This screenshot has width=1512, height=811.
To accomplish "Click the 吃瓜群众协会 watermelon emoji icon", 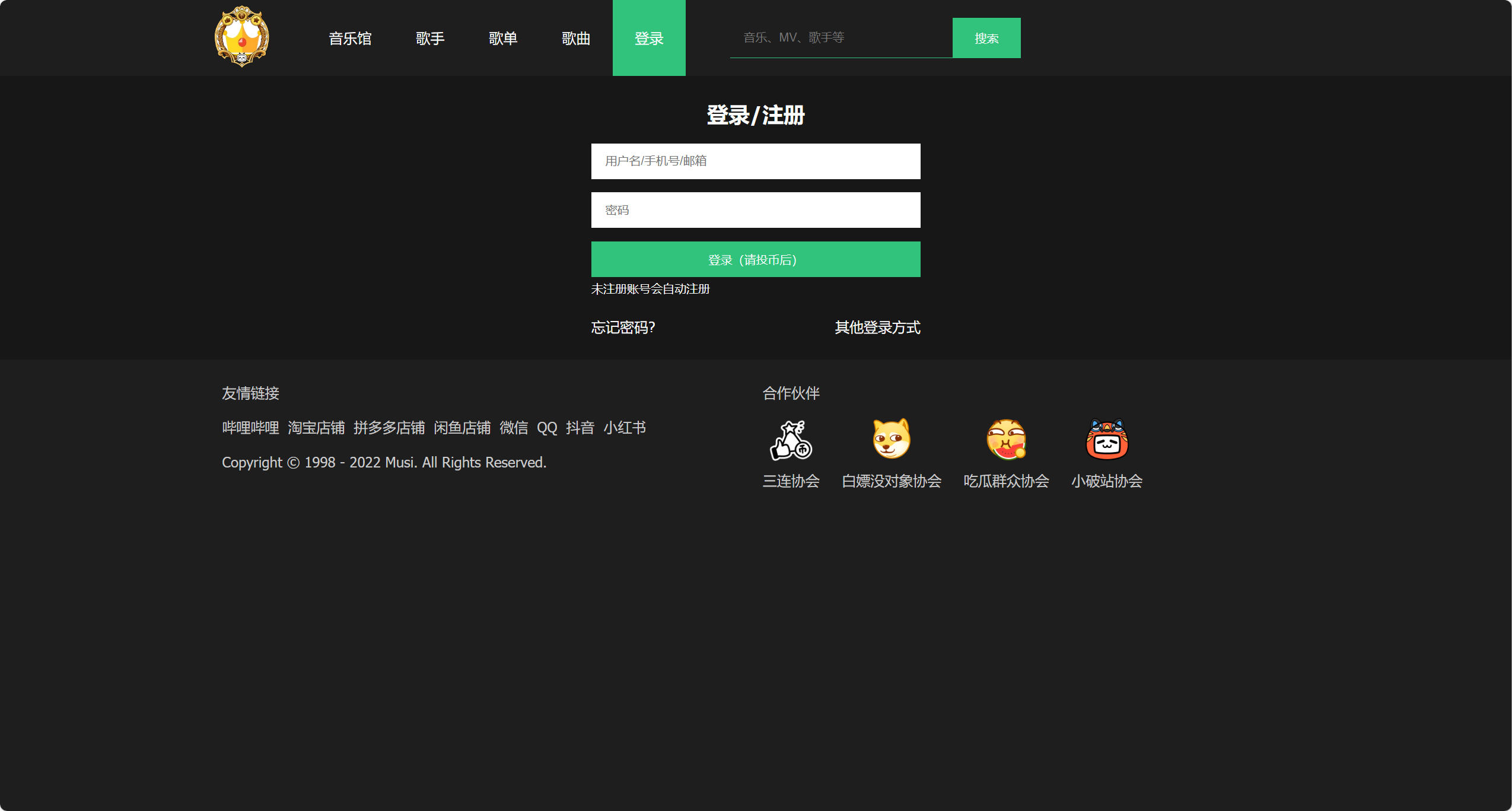I will pos(1006,440).
